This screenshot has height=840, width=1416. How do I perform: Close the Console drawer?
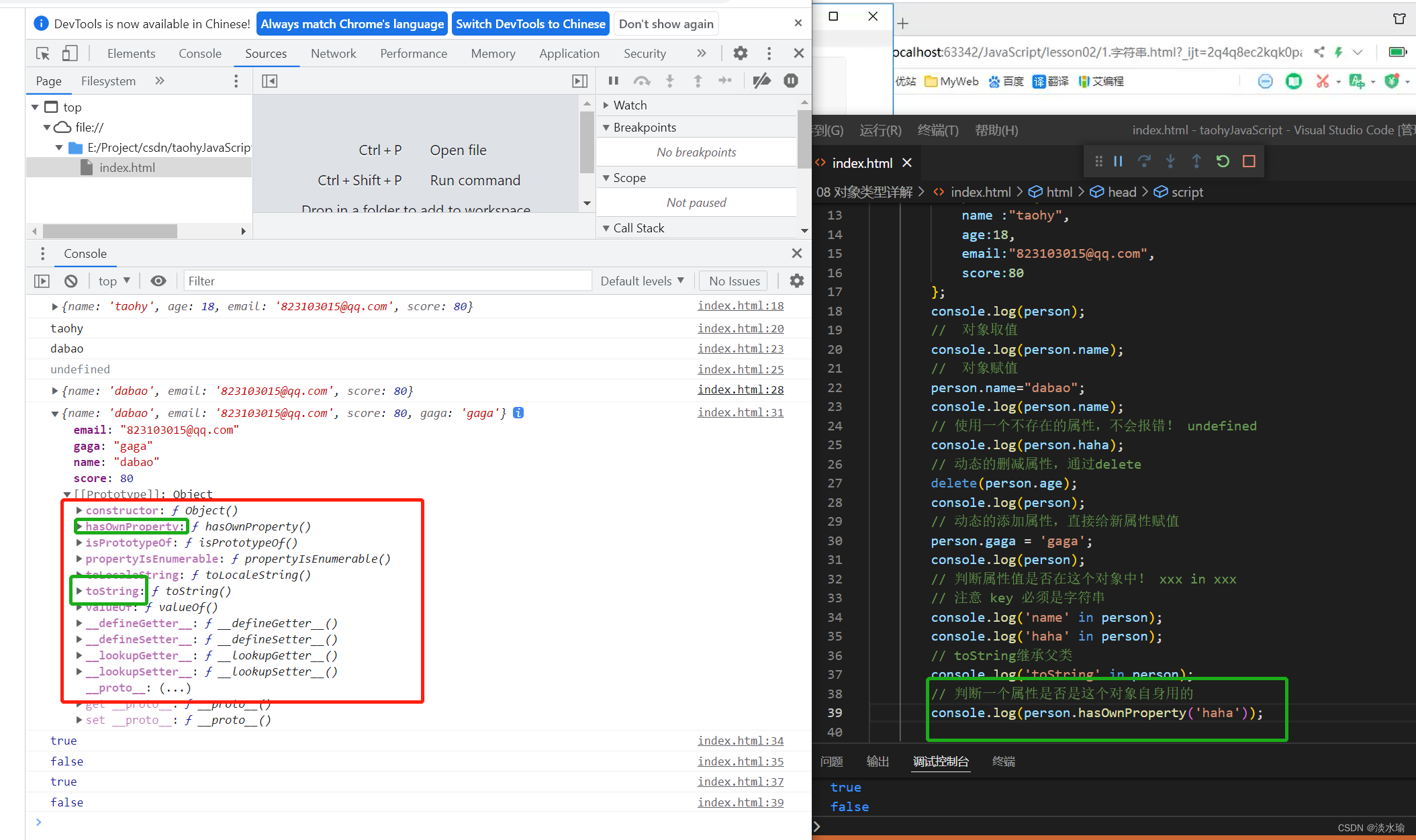pos(797,253)
